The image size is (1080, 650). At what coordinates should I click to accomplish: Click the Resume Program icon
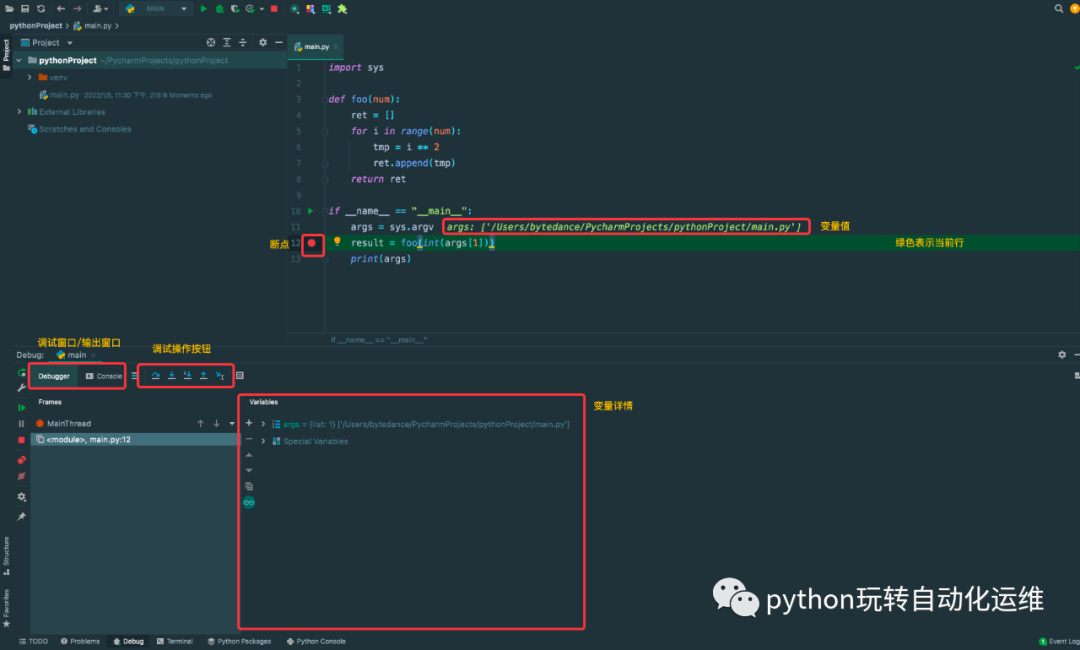pos(21,408)
